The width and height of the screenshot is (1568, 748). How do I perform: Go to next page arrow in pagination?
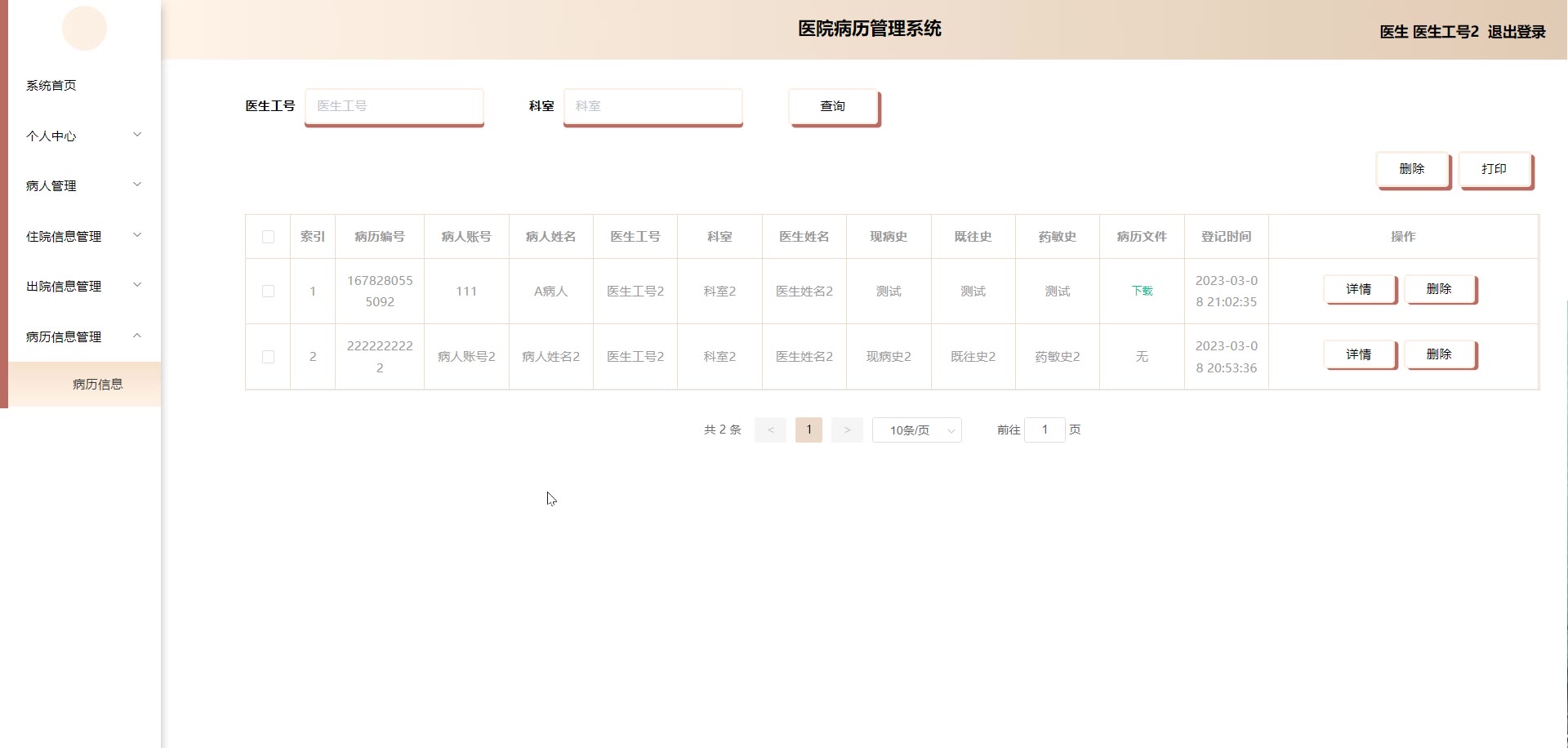[847, 430]
